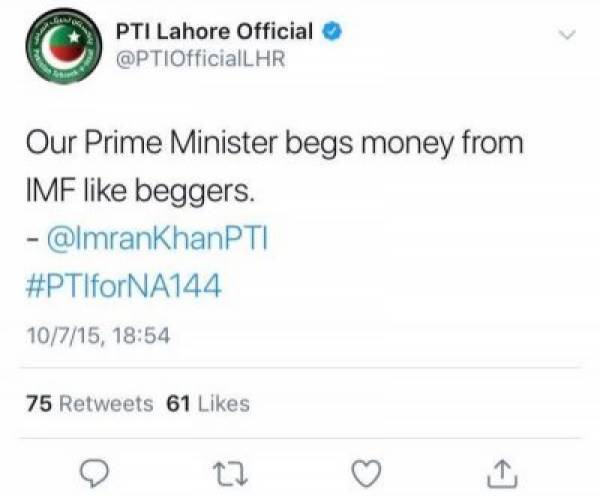The image size is (600, 496).
Task: Click the blue verified badge
Action: 333,31
